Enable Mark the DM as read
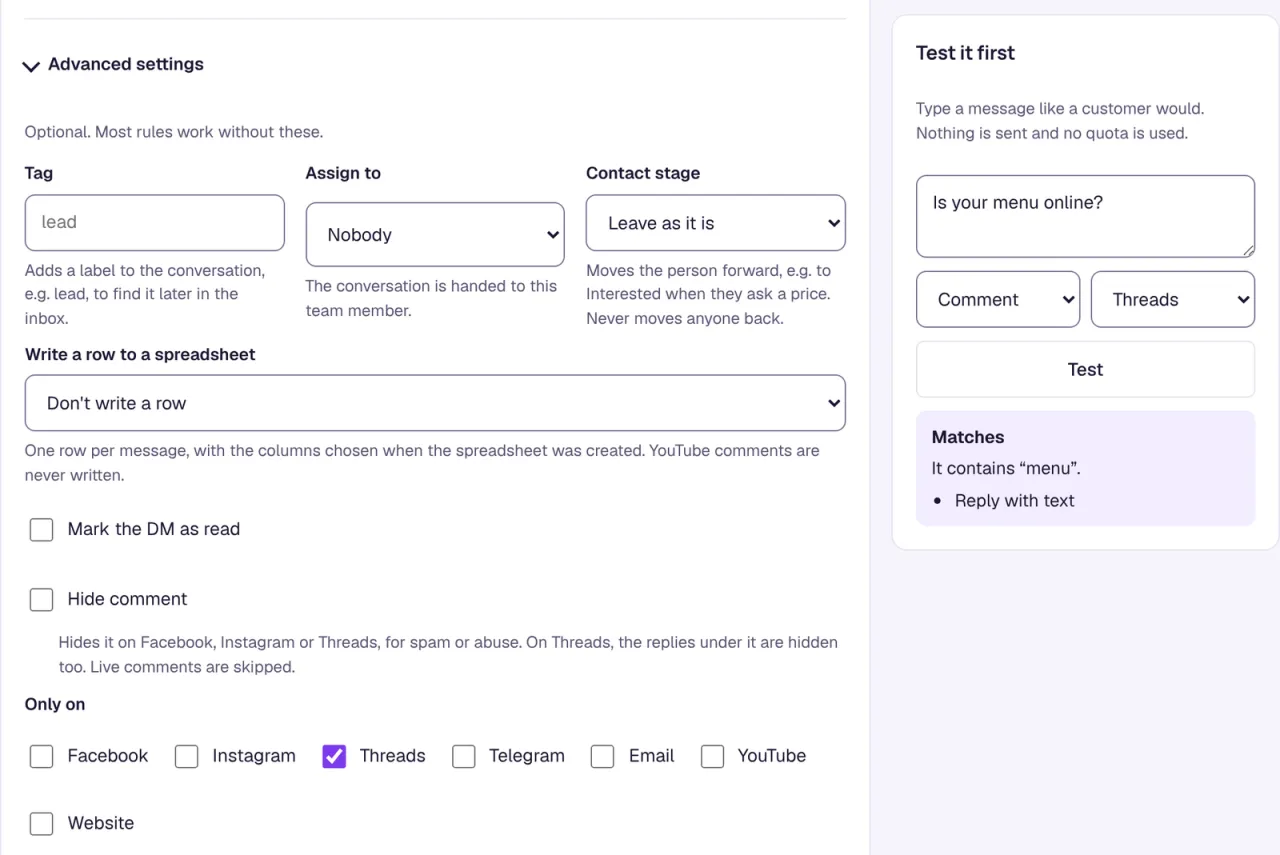 41,529
